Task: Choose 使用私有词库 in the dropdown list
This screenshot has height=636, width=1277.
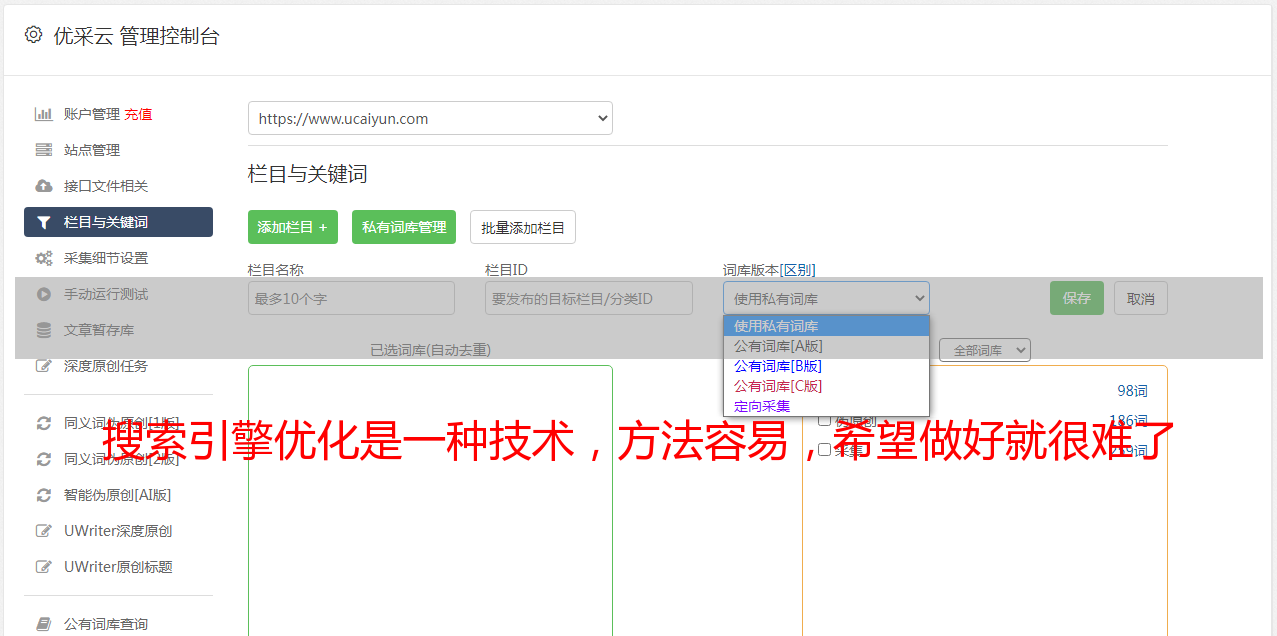Action: click(x=826, y=326)
